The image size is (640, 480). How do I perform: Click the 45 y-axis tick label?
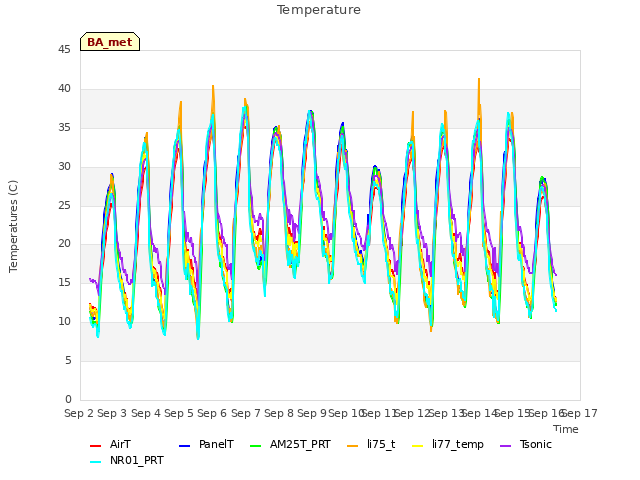click(x=64, y=49)
